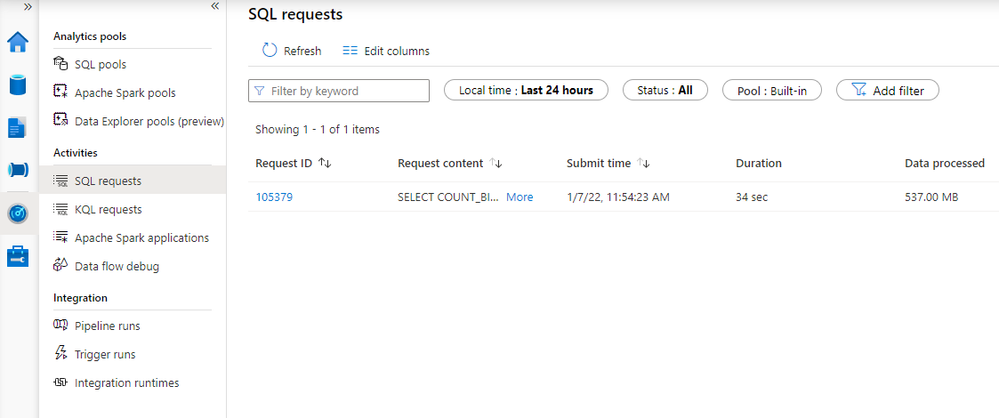The width and height of the screenshot is (999, 418).
Task: Open Edit columns
Action: (x=386, y=51)
